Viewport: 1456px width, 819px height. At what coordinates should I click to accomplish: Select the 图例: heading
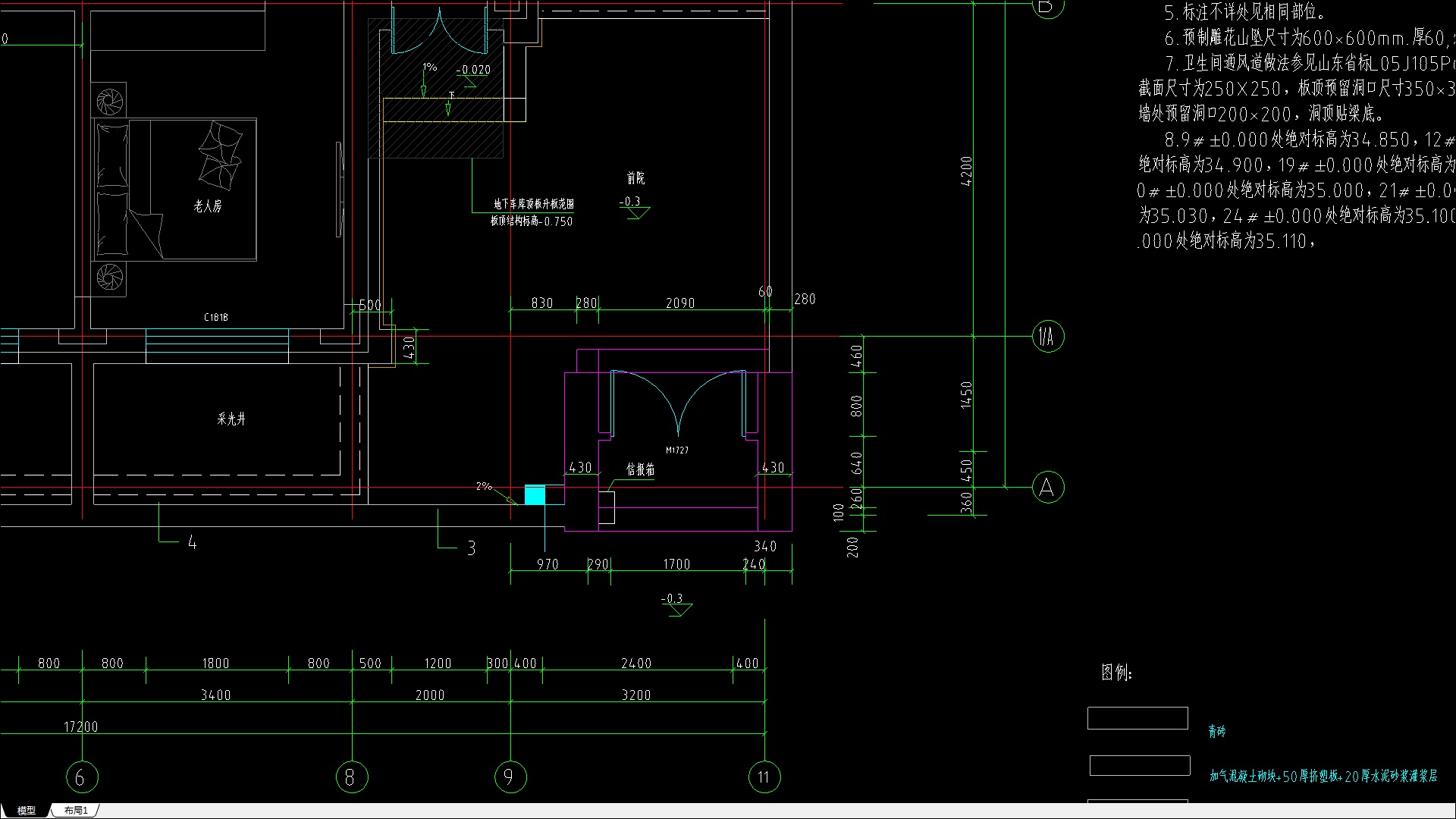pos(1117,673)
